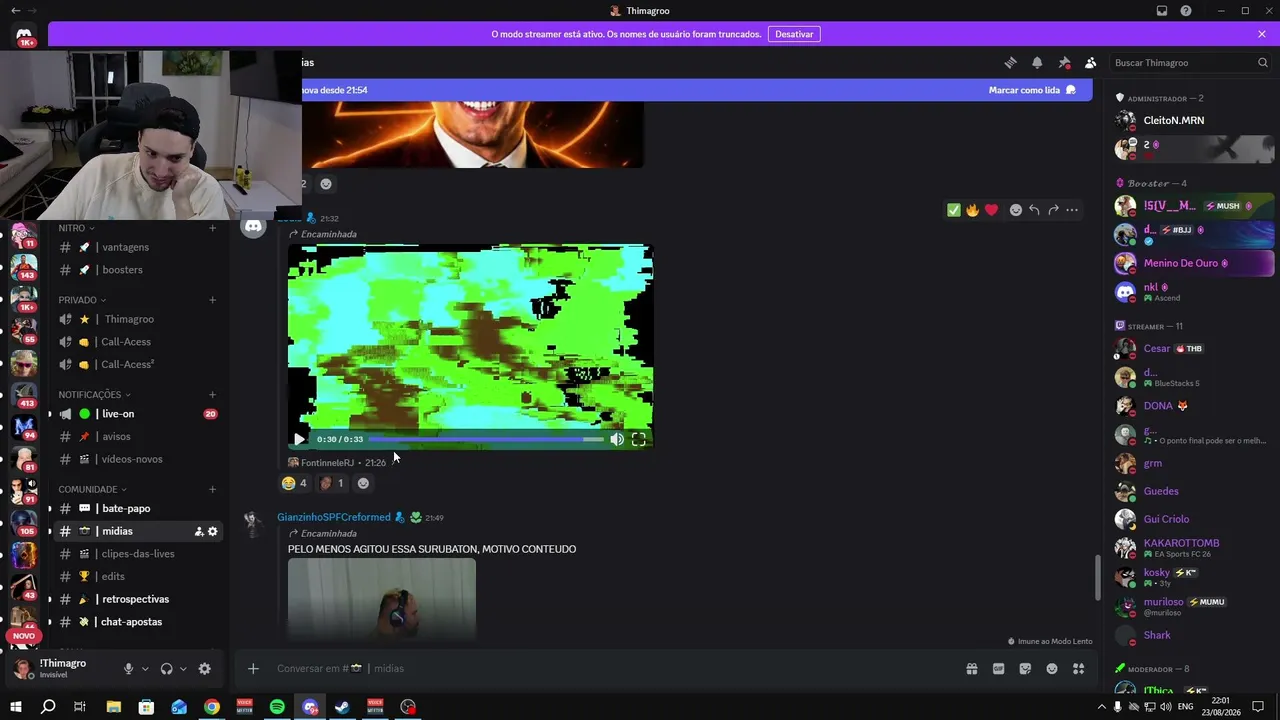
Task: Click Desativar to disable streamer mode
Action: tap(794, 34)
